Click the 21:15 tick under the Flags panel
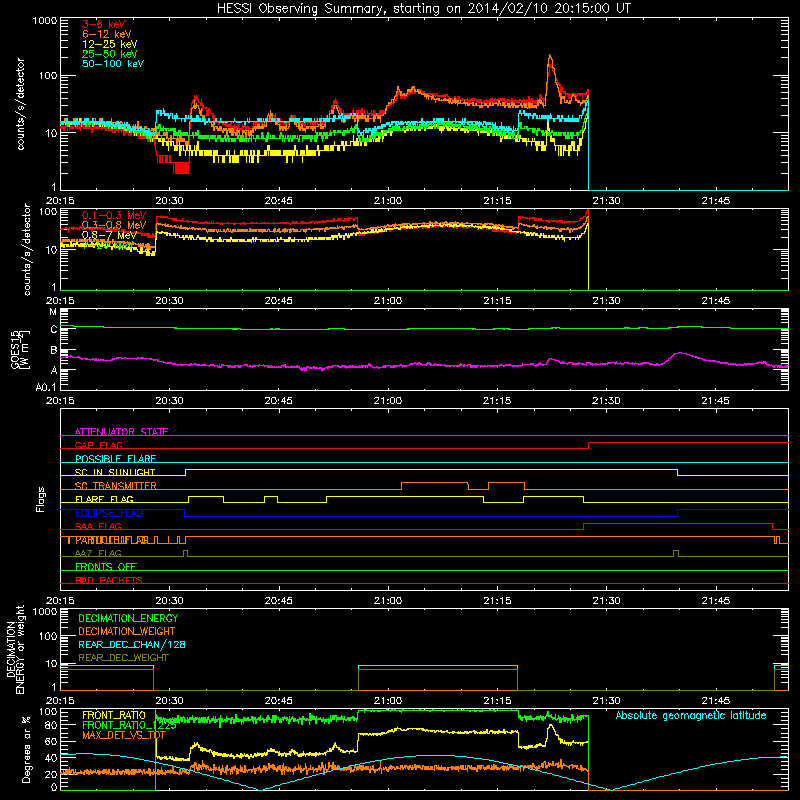Viewport: 800px width, 800px height. pyautogui.click(x=497, y=601)
